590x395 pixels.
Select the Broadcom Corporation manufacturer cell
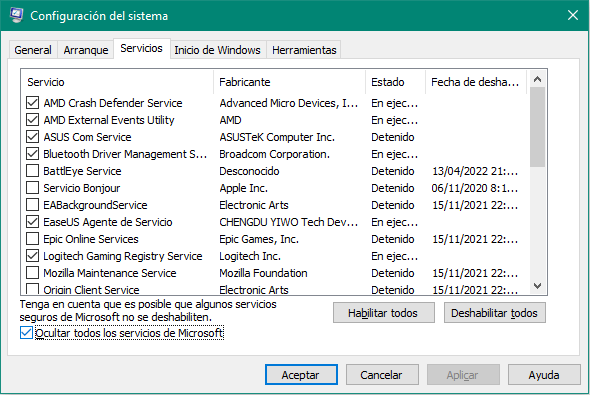point(274,154)
